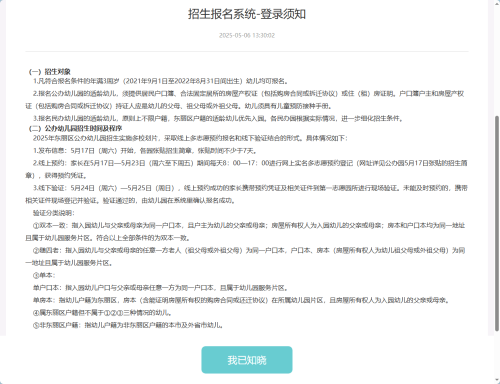This screenshot has width=500, height=384.
Task: Click the line starting ⑤非东丽区户籍
Action: (x=128, y=325)
